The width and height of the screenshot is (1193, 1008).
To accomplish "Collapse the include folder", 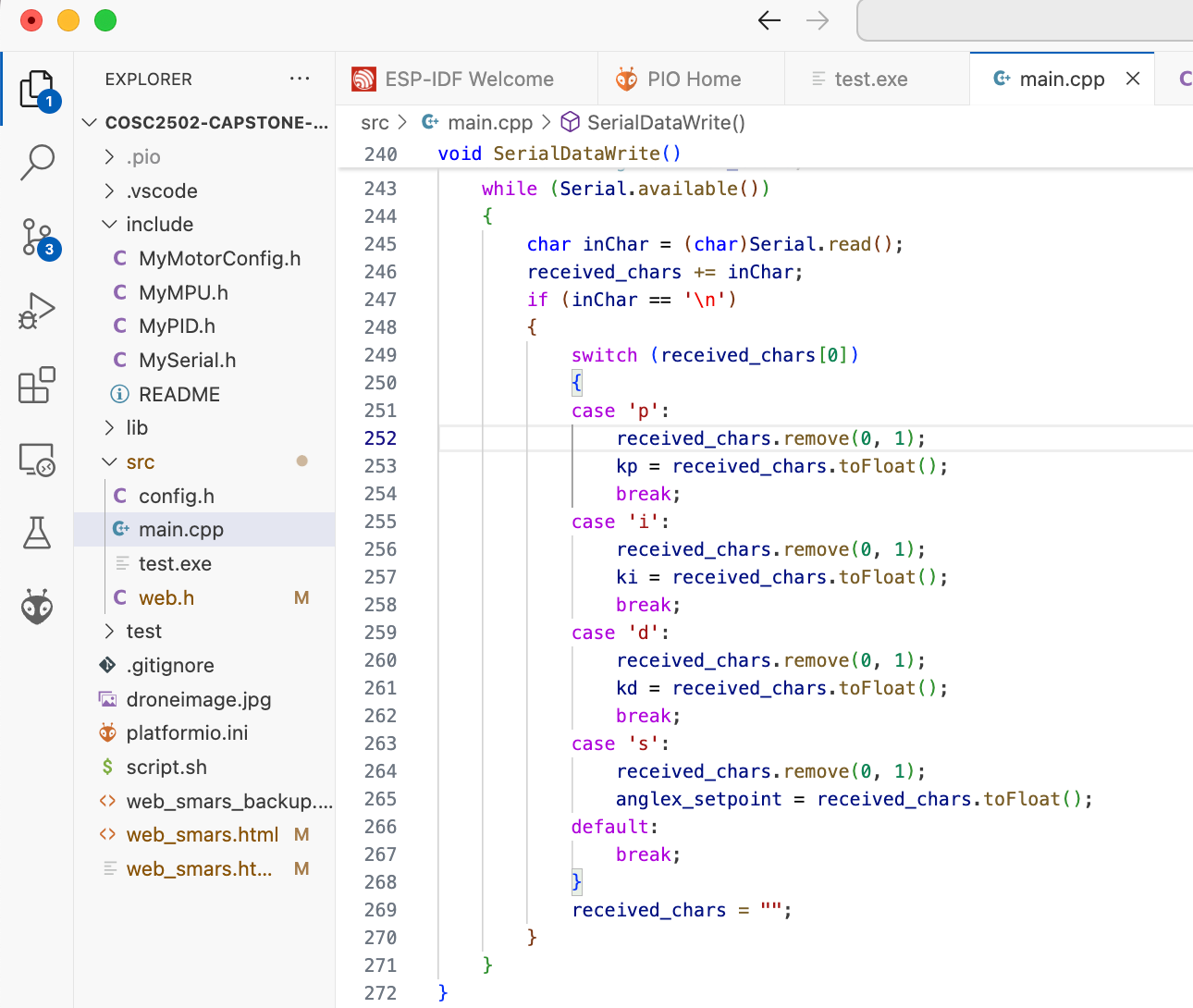I will coord(159,225).
